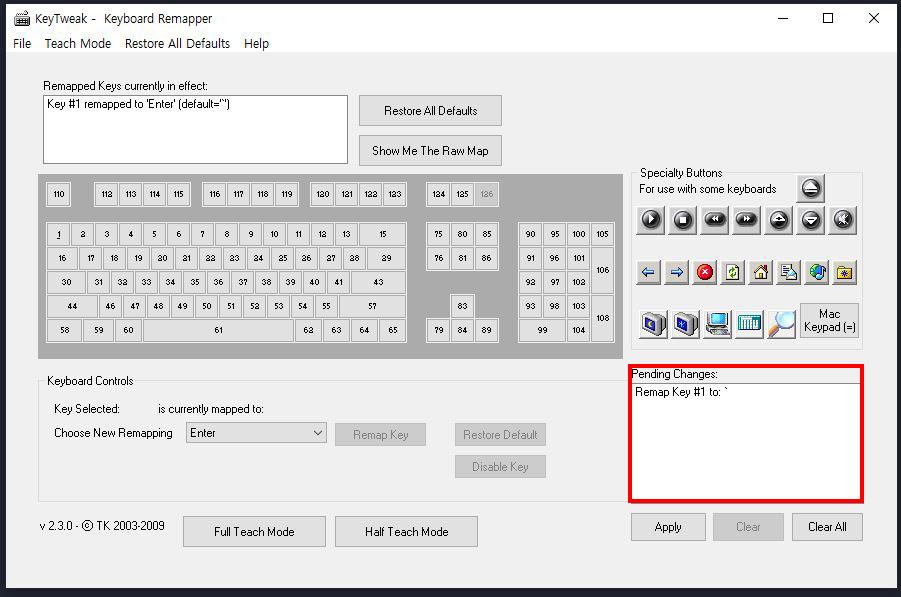This screenshot has width=901, height=597.
Task: Select keyboard key number 15
Action: 383,234
